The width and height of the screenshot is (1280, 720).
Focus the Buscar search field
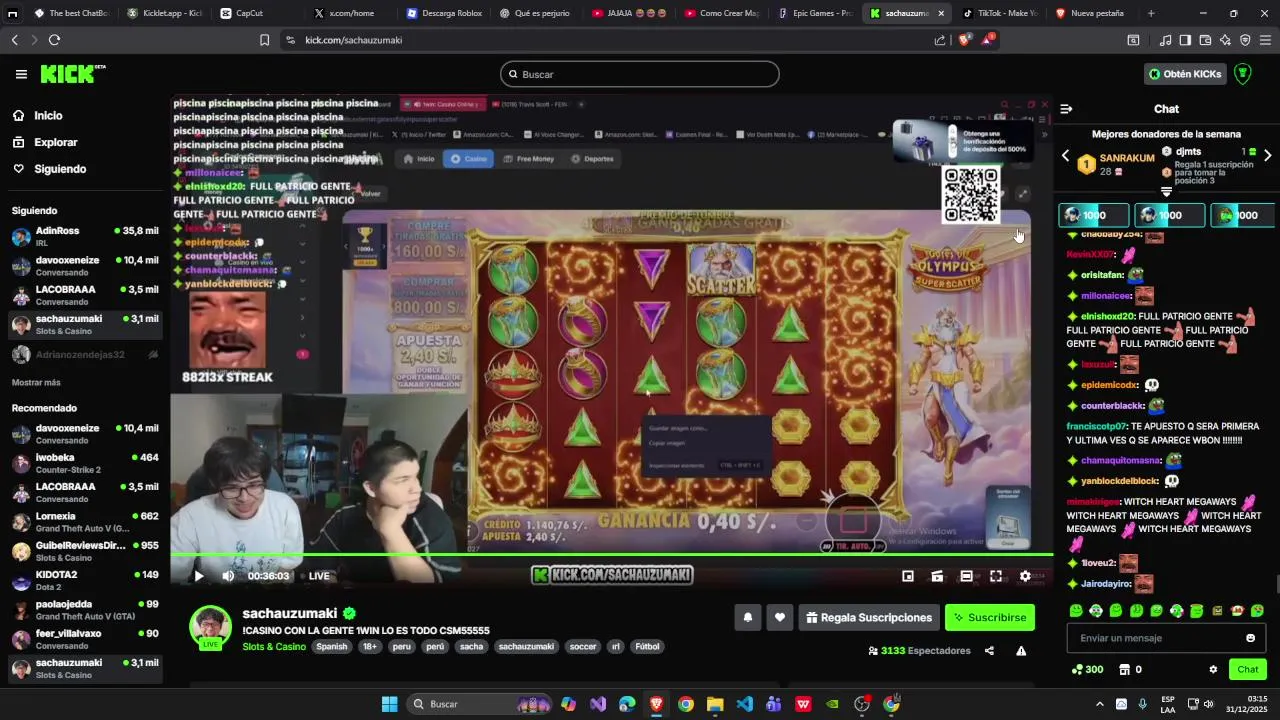640,74
